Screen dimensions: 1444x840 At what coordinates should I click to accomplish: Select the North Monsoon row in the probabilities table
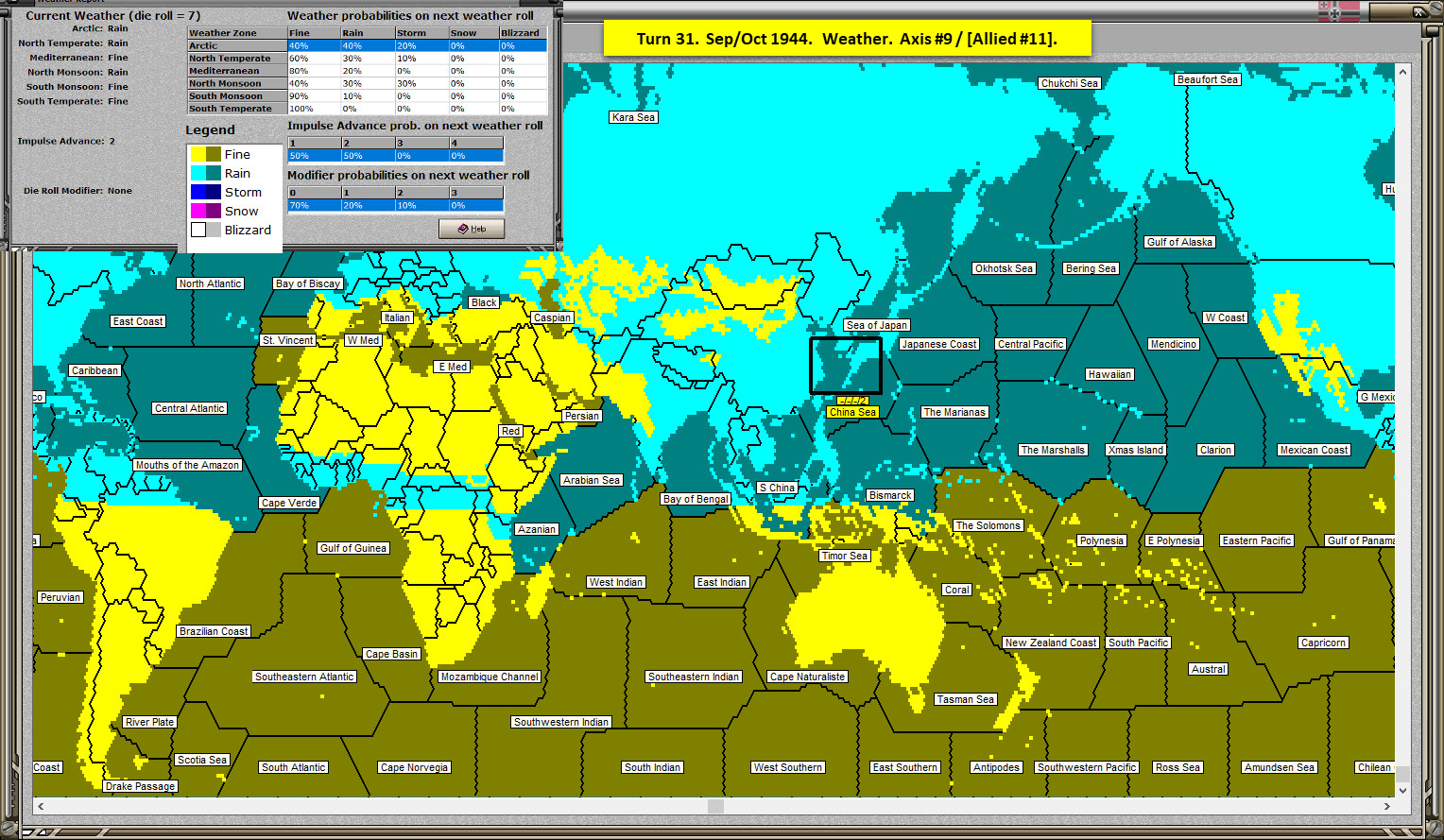[x=368, y=83]
